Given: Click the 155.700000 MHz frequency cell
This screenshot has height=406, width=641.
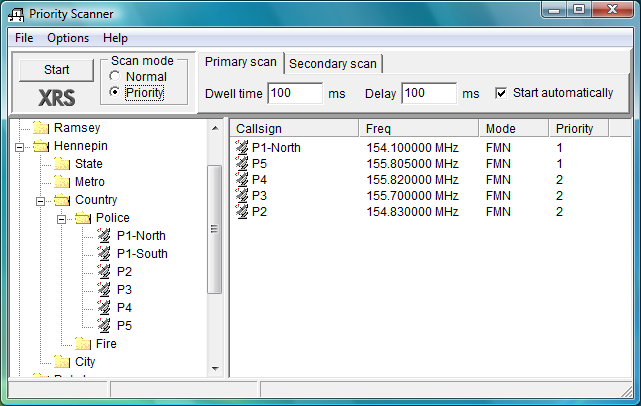Looking at the screenshot, I should click(x=412, y=195).
